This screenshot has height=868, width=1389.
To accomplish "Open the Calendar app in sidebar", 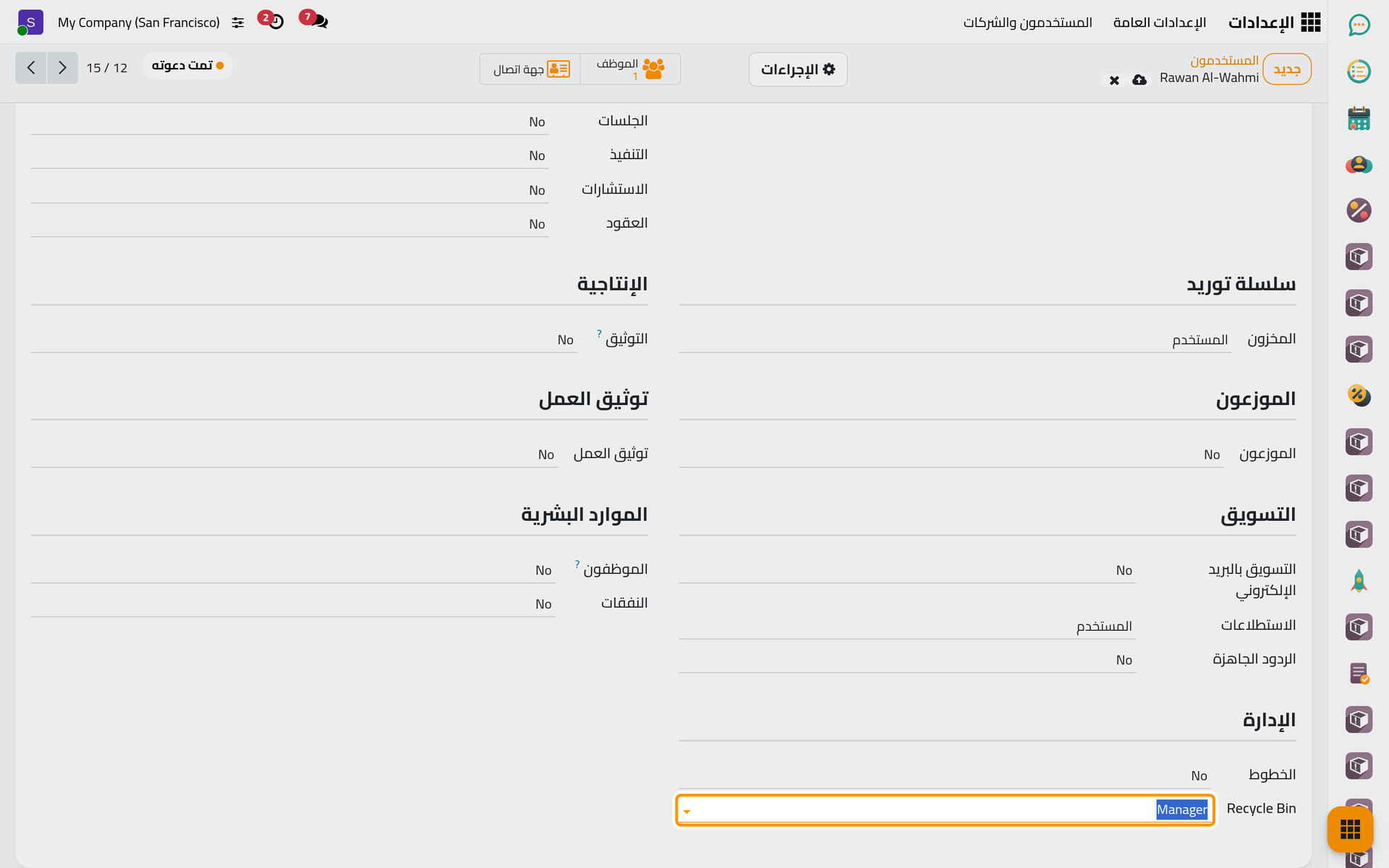I will [1359, 118].
